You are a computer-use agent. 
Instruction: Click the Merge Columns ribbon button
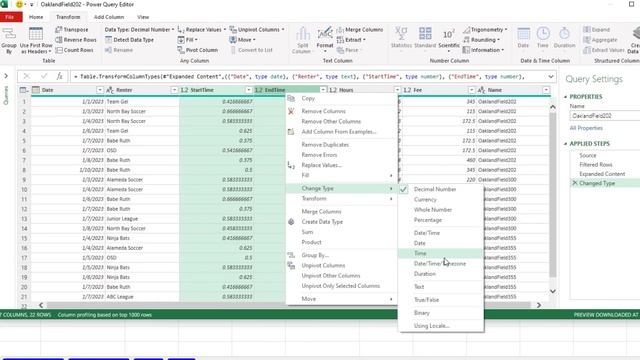pos(360,30)
